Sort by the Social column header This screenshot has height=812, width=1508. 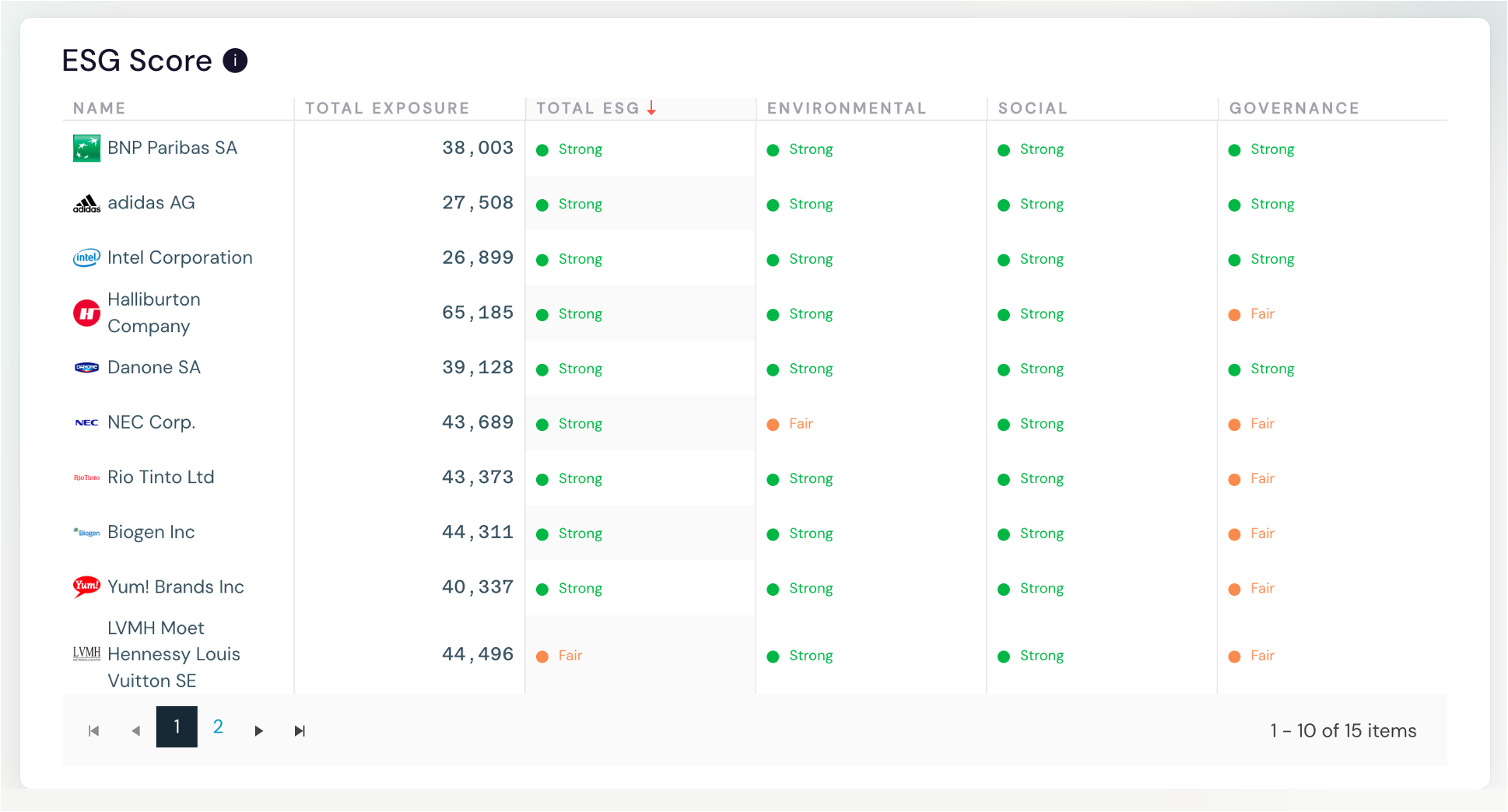click(1033, 108)
